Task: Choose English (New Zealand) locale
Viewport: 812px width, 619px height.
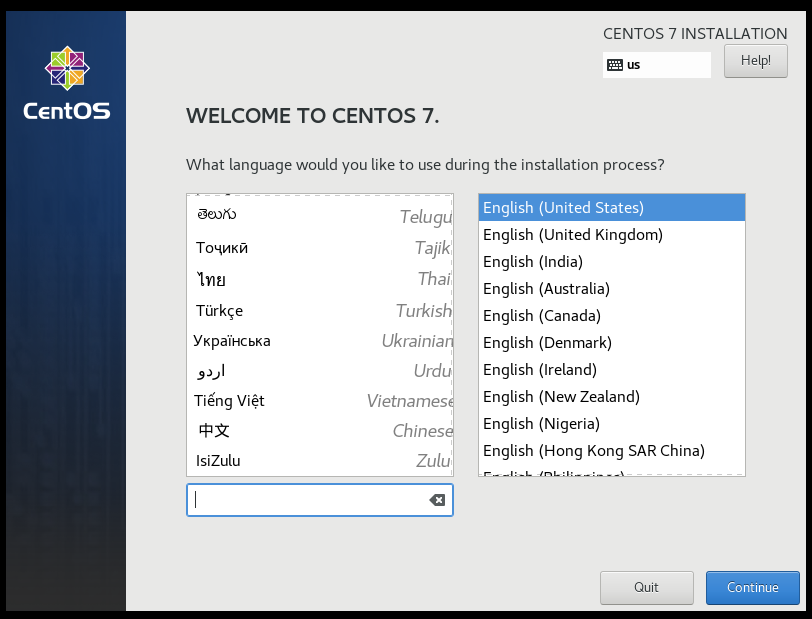Action: point(612,397)
